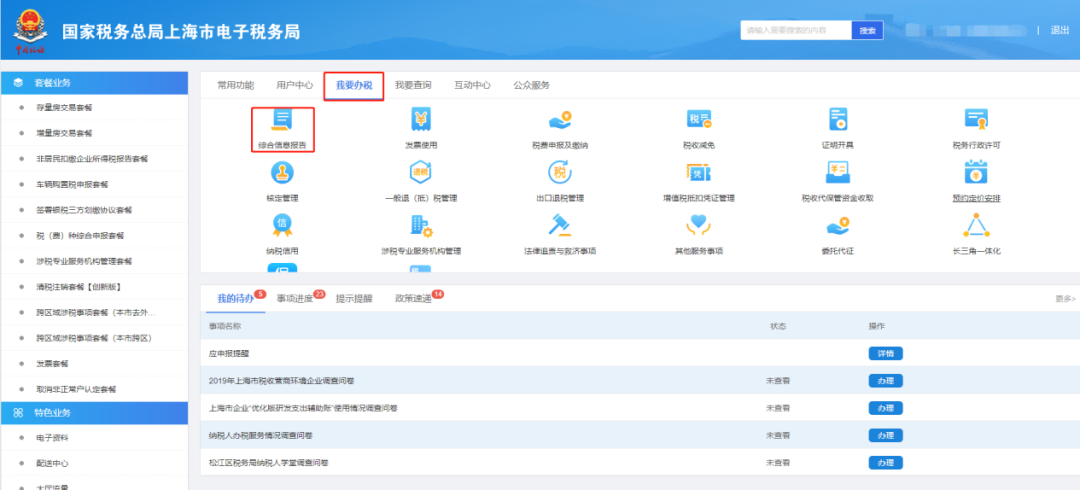Open 签署银税三方划缴协议套餐
The width and height of the screenshot is (1080, 490).
pyautogui.click(x=83, y=210)
